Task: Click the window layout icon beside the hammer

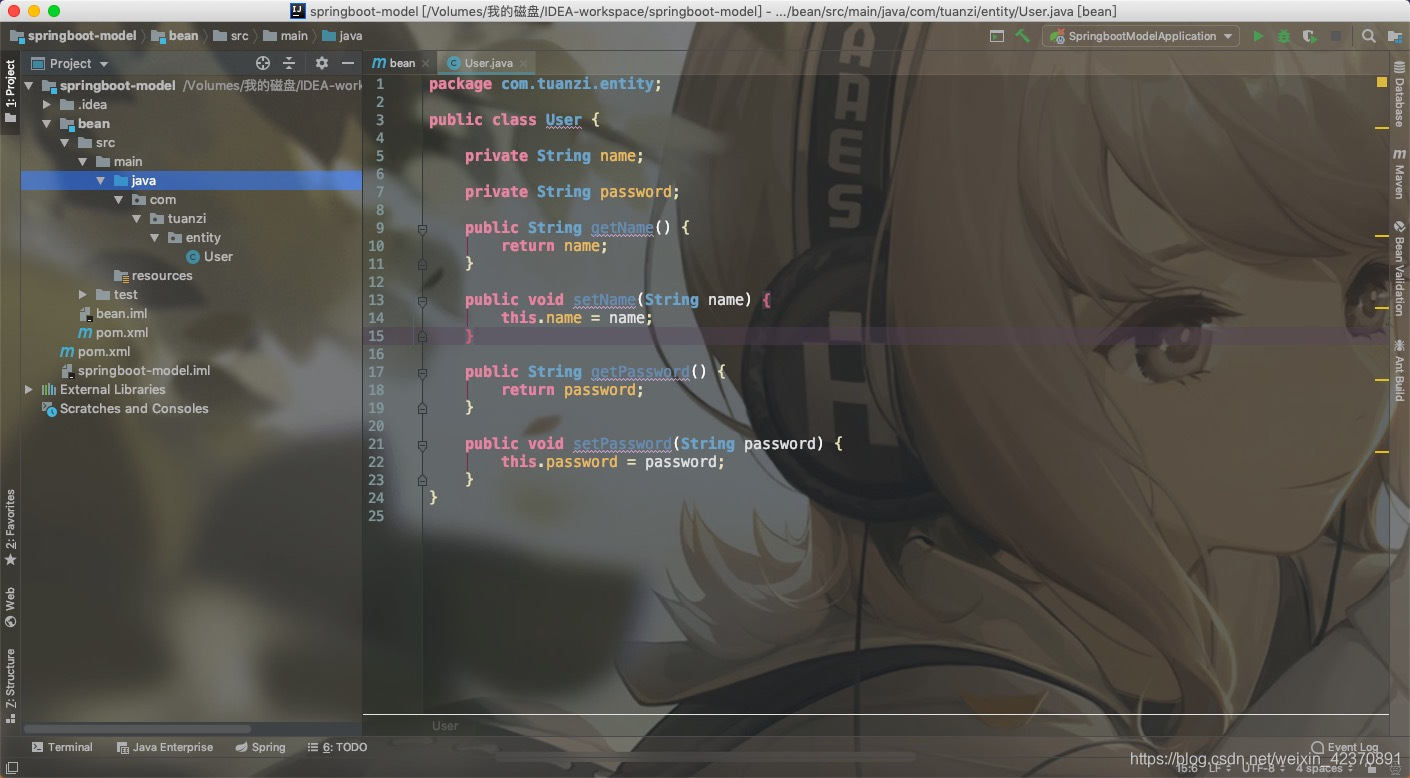Action: point(997,36)
